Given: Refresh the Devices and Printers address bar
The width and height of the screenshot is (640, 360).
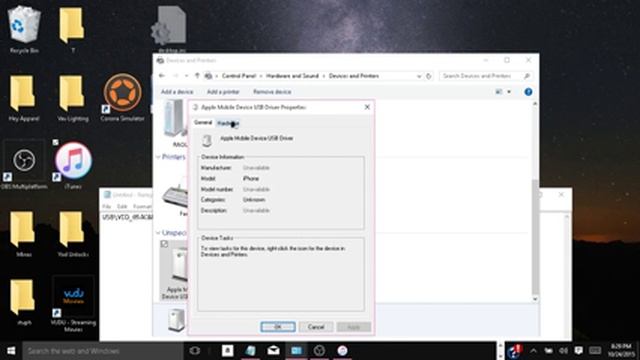Looking at the screenshot, I should (x=429, y=76).
